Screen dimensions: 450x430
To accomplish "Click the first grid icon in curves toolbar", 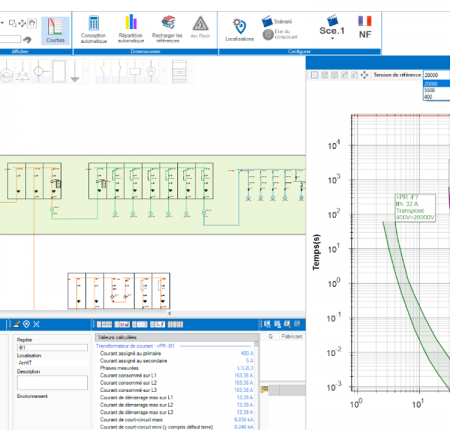I will (315, 75).
